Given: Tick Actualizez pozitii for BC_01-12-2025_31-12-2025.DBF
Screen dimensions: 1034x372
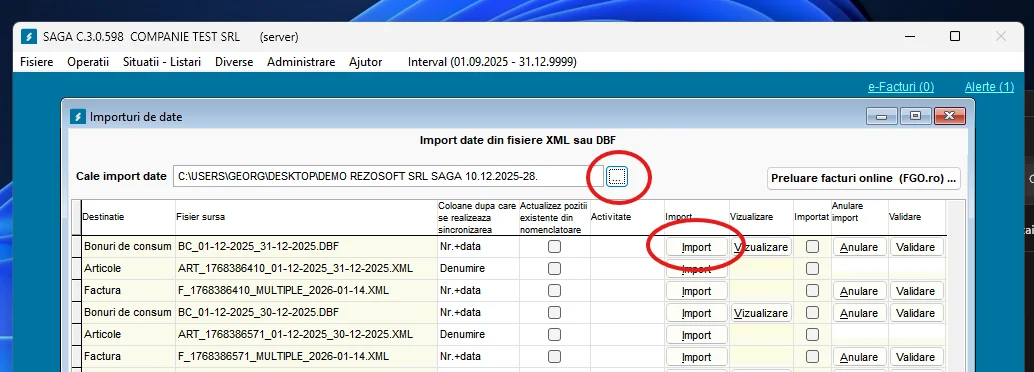Looking at the screenshot, I should click(x=555, y=247).
